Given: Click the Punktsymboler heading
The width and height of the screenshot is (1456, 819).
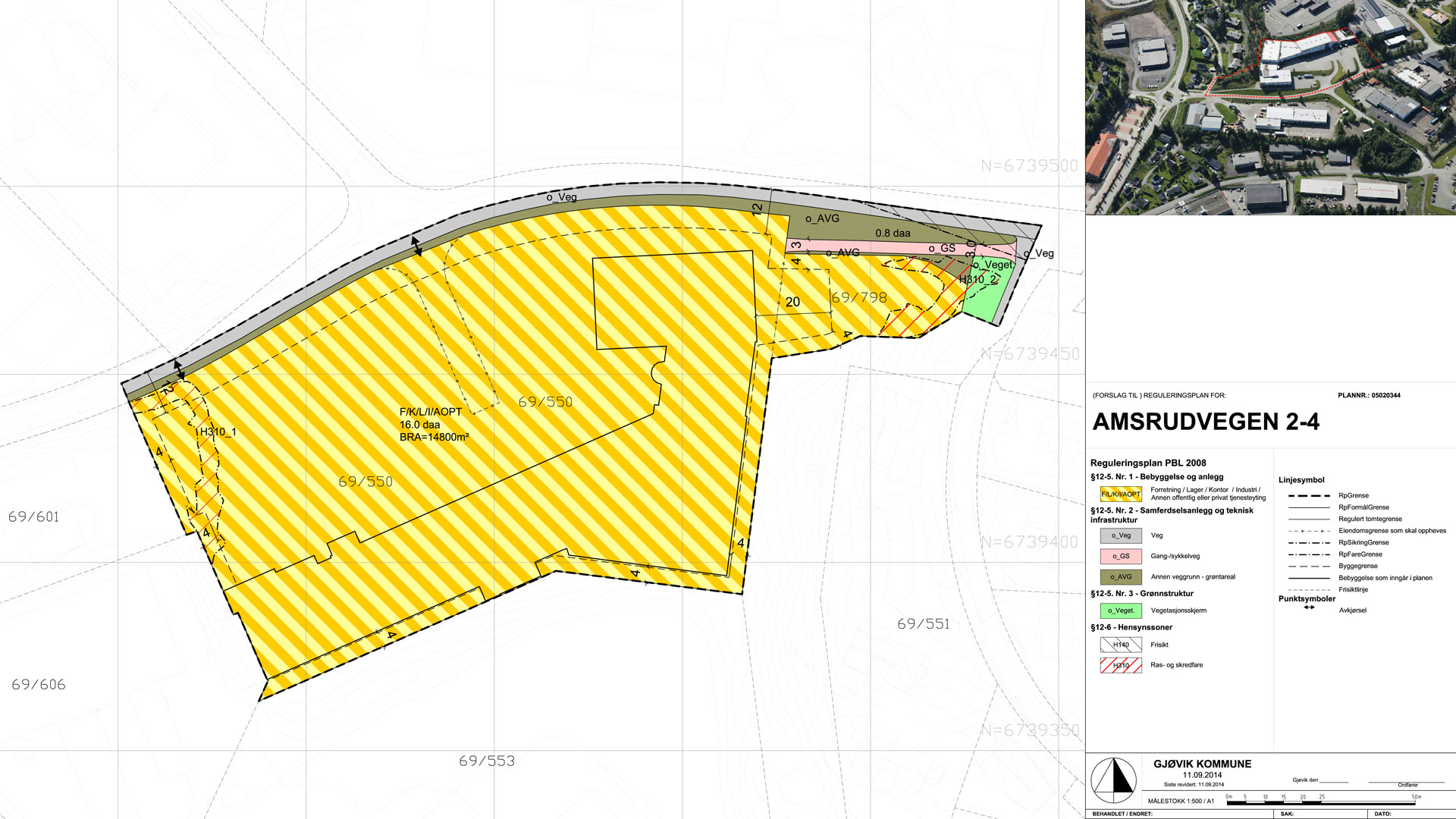Looking at the screenshot, I should tap(1307, 598).
